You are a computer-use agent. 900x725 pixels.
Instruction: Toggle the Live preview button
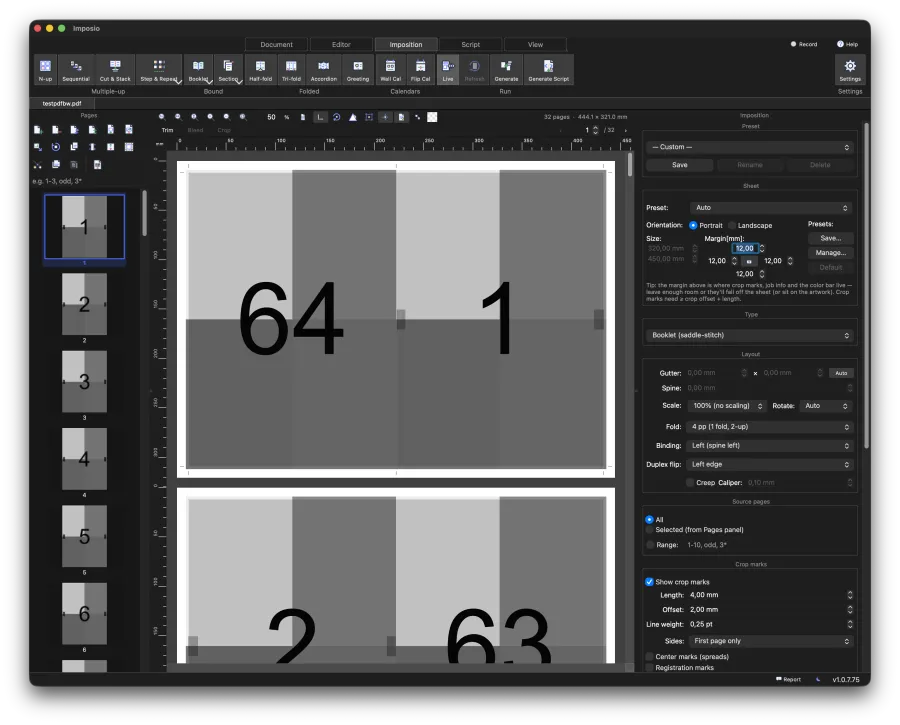(x=448, y=70)
